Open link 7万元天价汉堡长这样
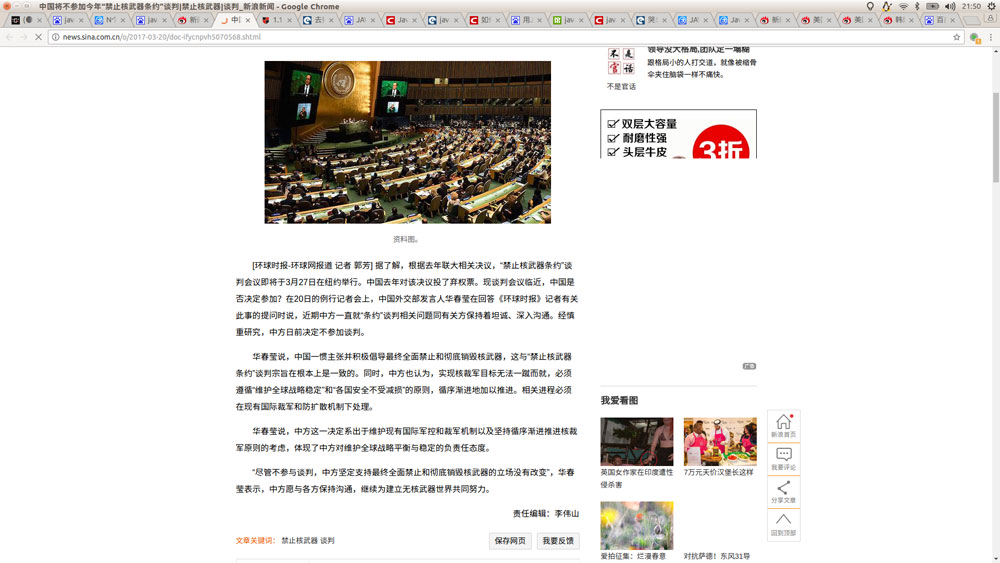The height and width of the screenshot is (563, 1000). coord(718,472)
